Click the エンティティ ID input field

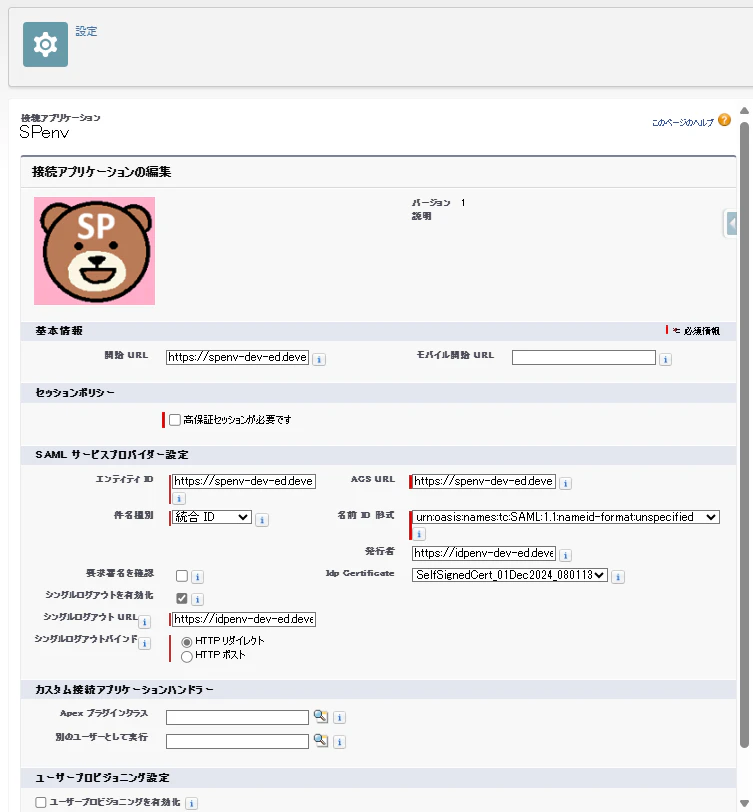click(x=243, y=481)
